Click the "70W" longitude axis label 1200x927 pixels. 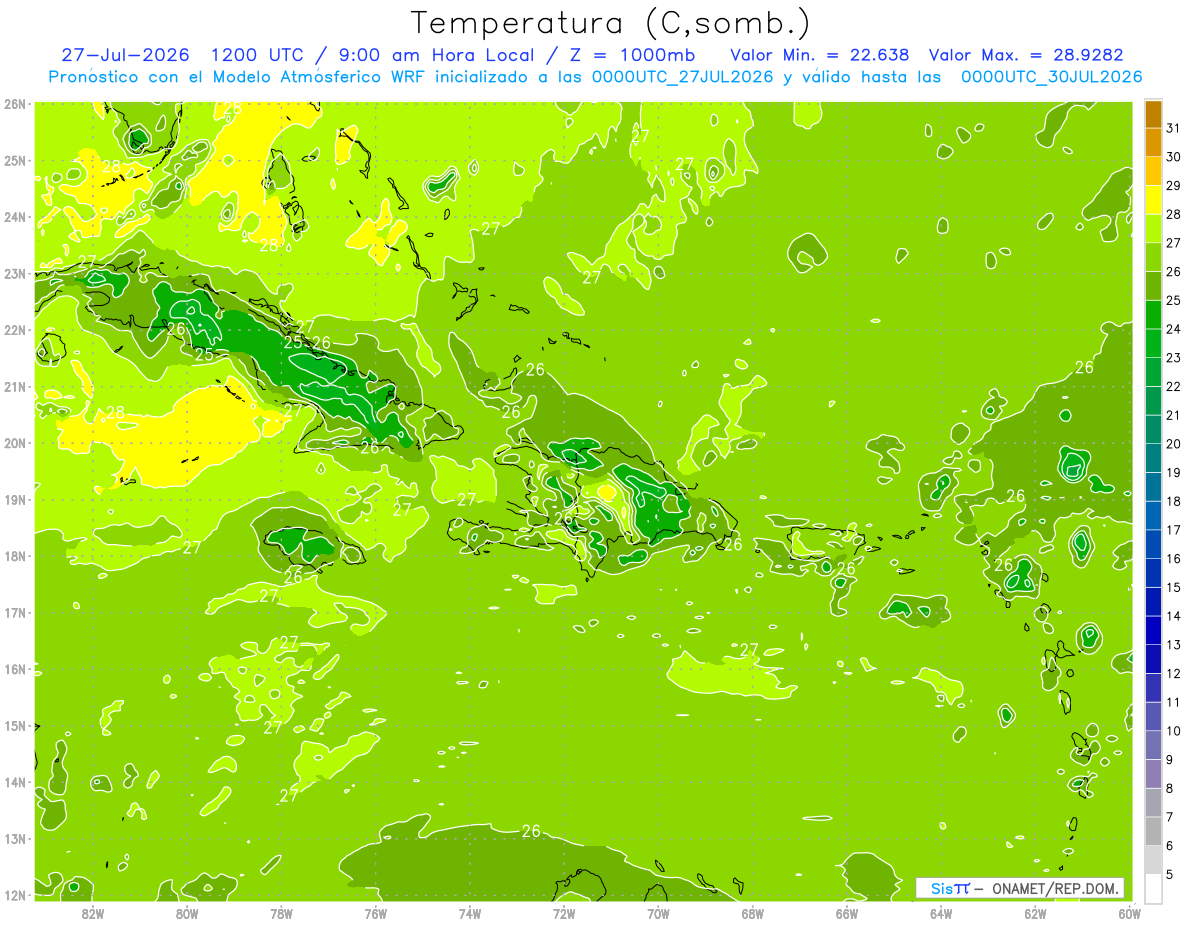click(658, 913)
